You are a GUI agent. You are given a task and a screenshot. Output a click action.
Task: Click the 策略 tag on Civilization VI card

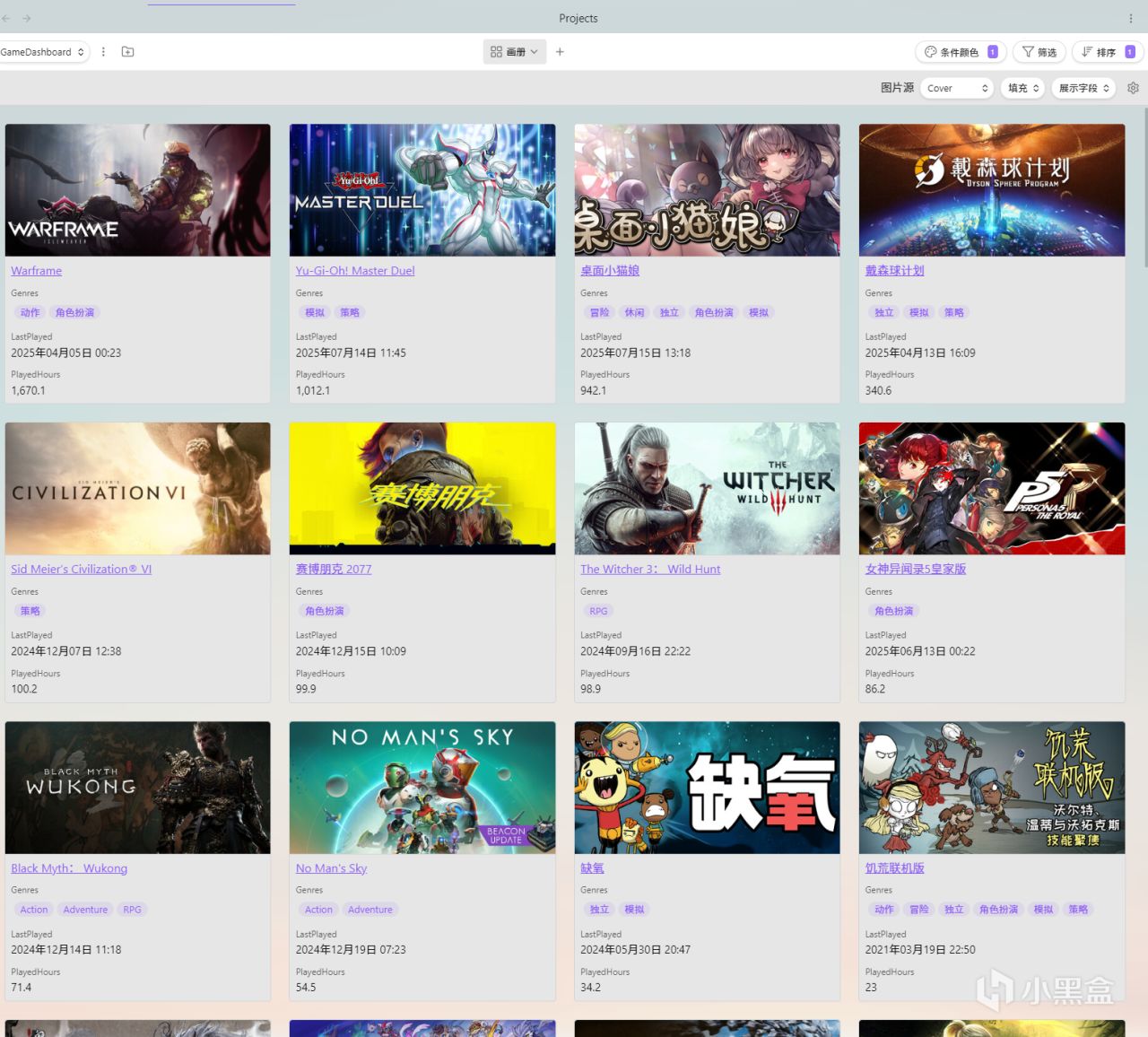pos(30,612)
